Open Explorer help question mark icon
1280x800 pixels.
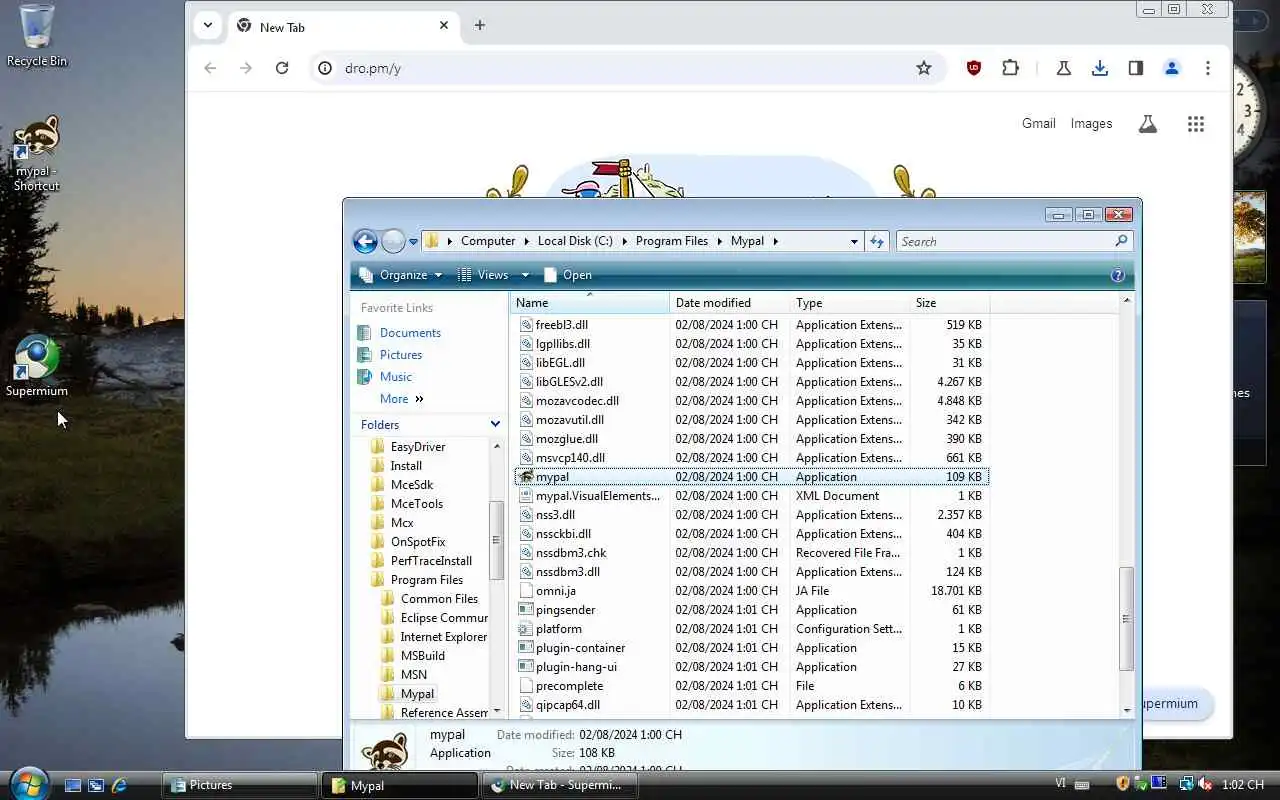(x=1118, y=275)
